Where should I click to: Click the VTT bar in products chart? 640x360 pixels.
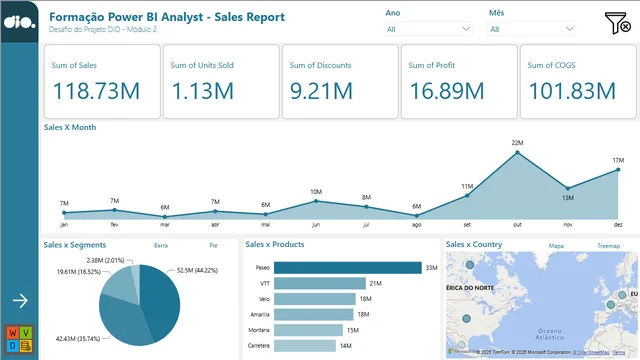(x=320, y=283)
